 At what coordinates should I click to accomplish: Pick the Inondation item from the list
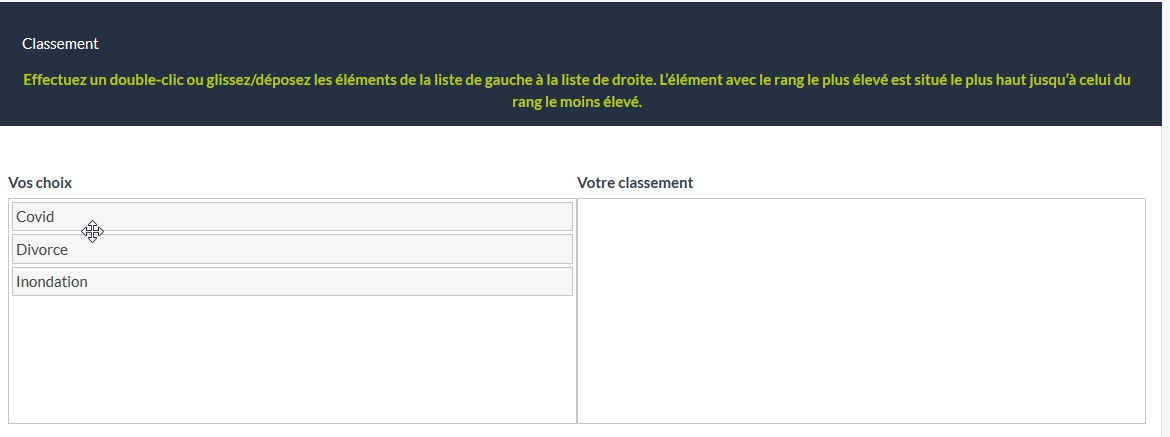[x=290, y=282]
